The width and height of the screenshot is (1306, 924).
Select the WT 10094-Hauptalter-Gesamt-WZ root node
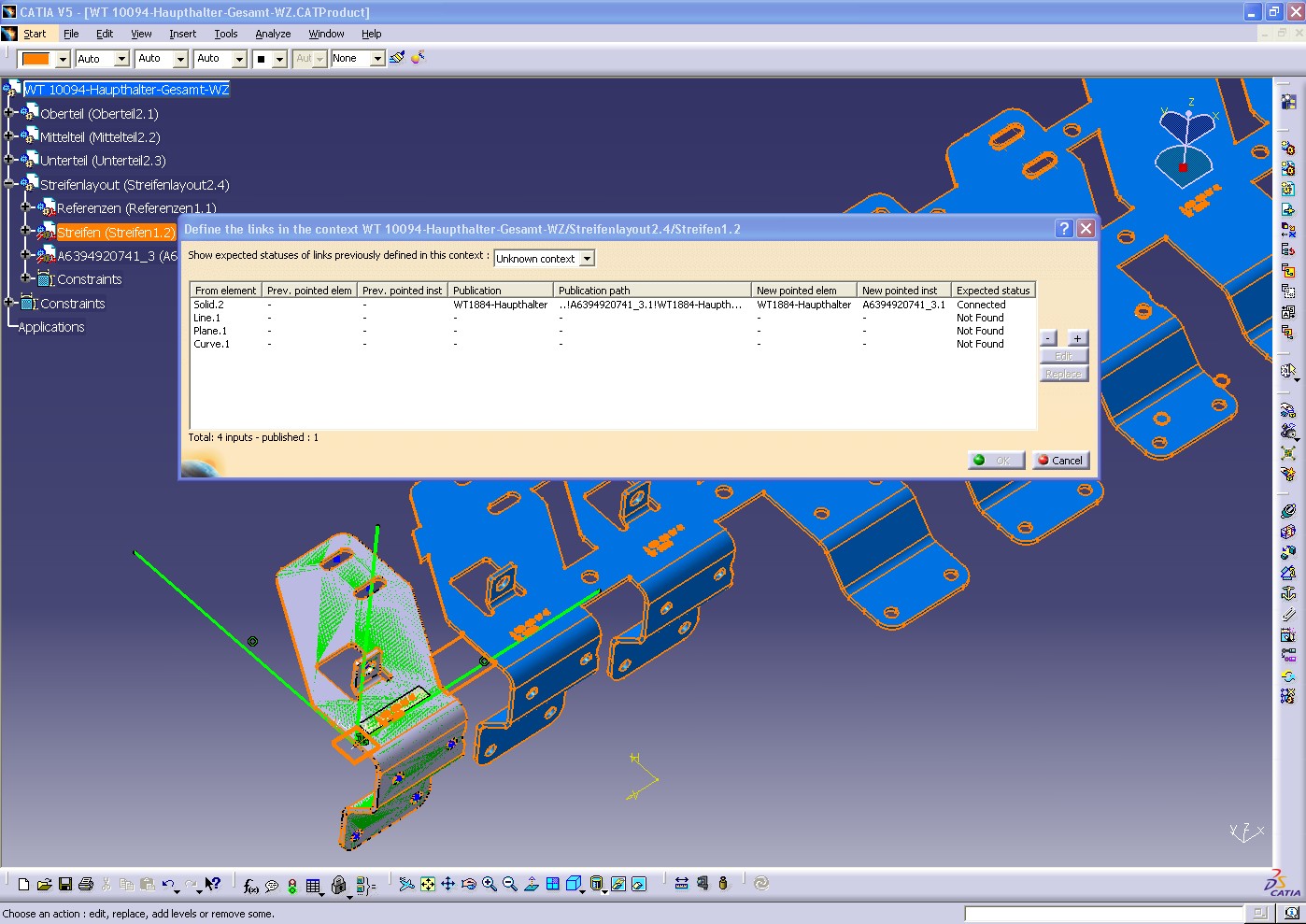(x=126, y=90)
